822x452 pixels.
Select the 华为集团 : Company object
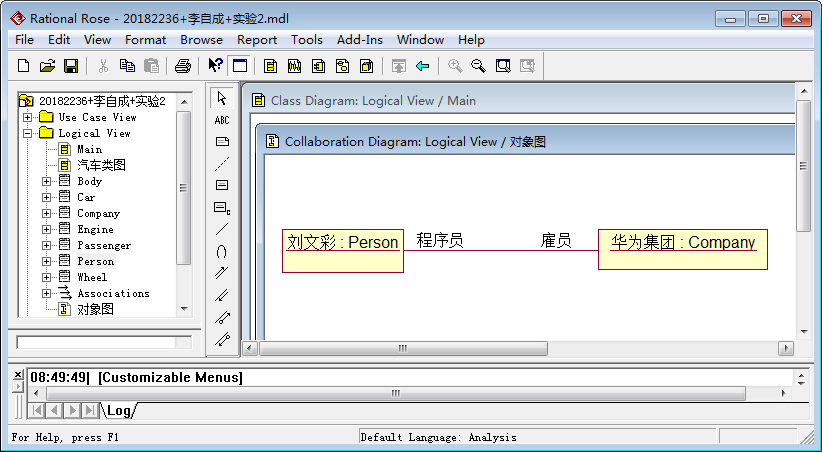683,250
